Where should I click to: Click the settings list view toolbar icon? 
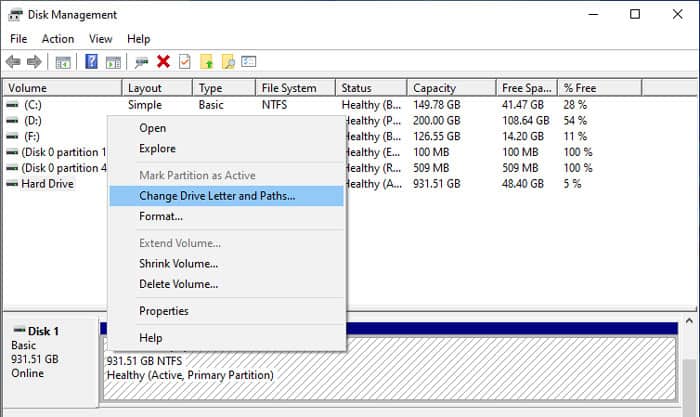coord(249,61)
